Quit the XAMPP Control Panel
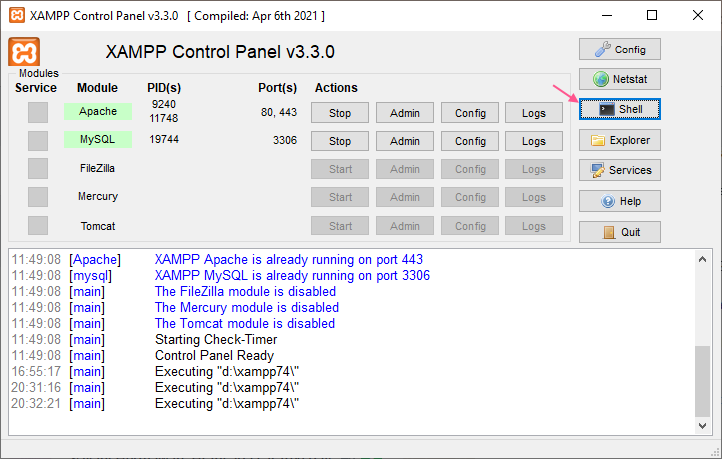 click(x=619, y=232)
